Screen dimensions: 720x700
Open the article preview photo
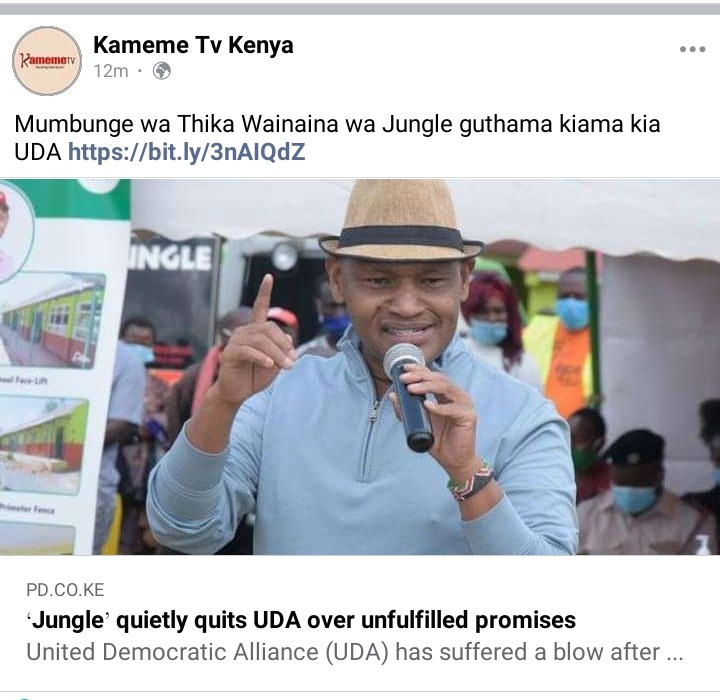coord(360,367)
